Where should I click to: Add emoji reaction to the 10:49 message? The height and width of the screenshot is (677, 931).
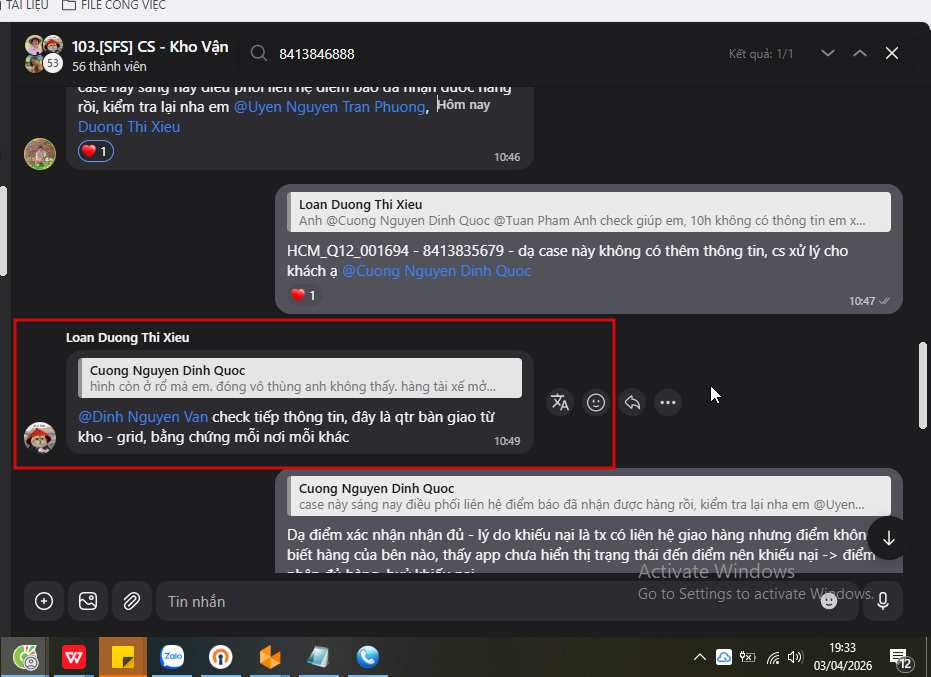coord(596,403)
